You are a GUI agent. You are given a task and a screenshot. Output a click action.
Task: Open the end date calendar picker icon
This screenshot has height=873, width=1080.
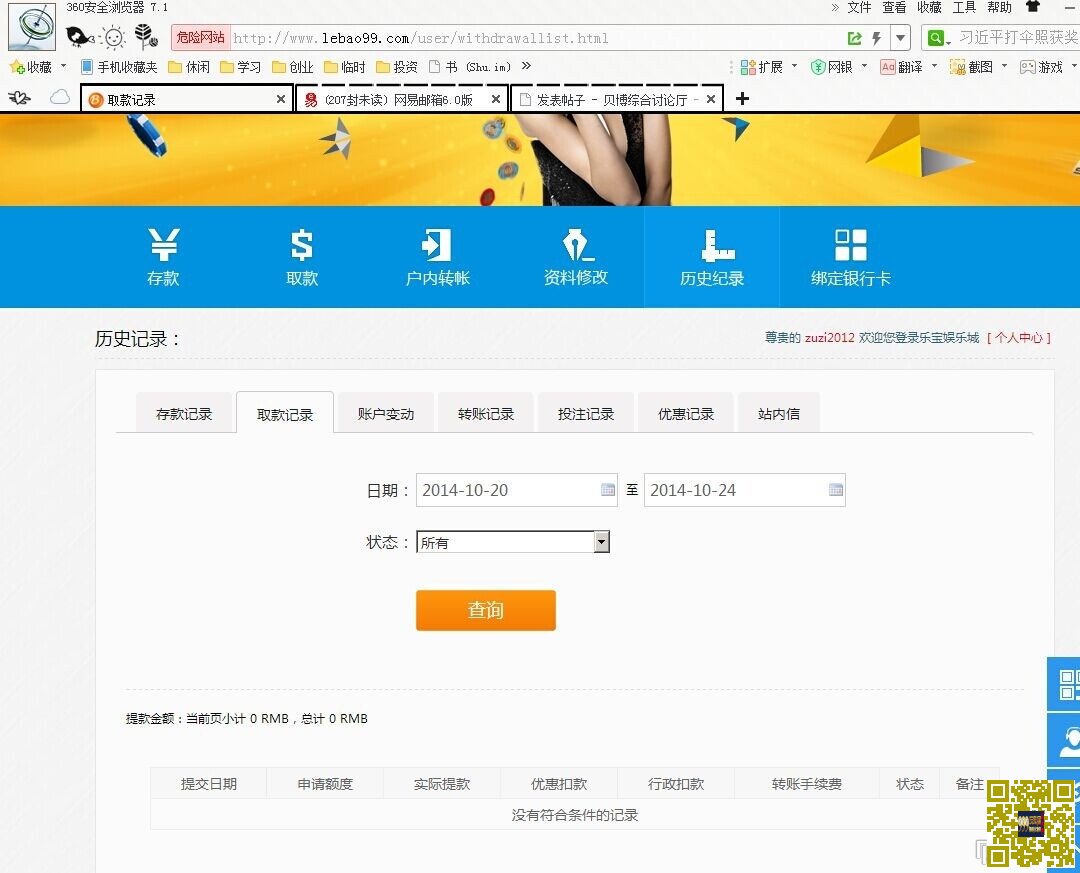point(835,490)
